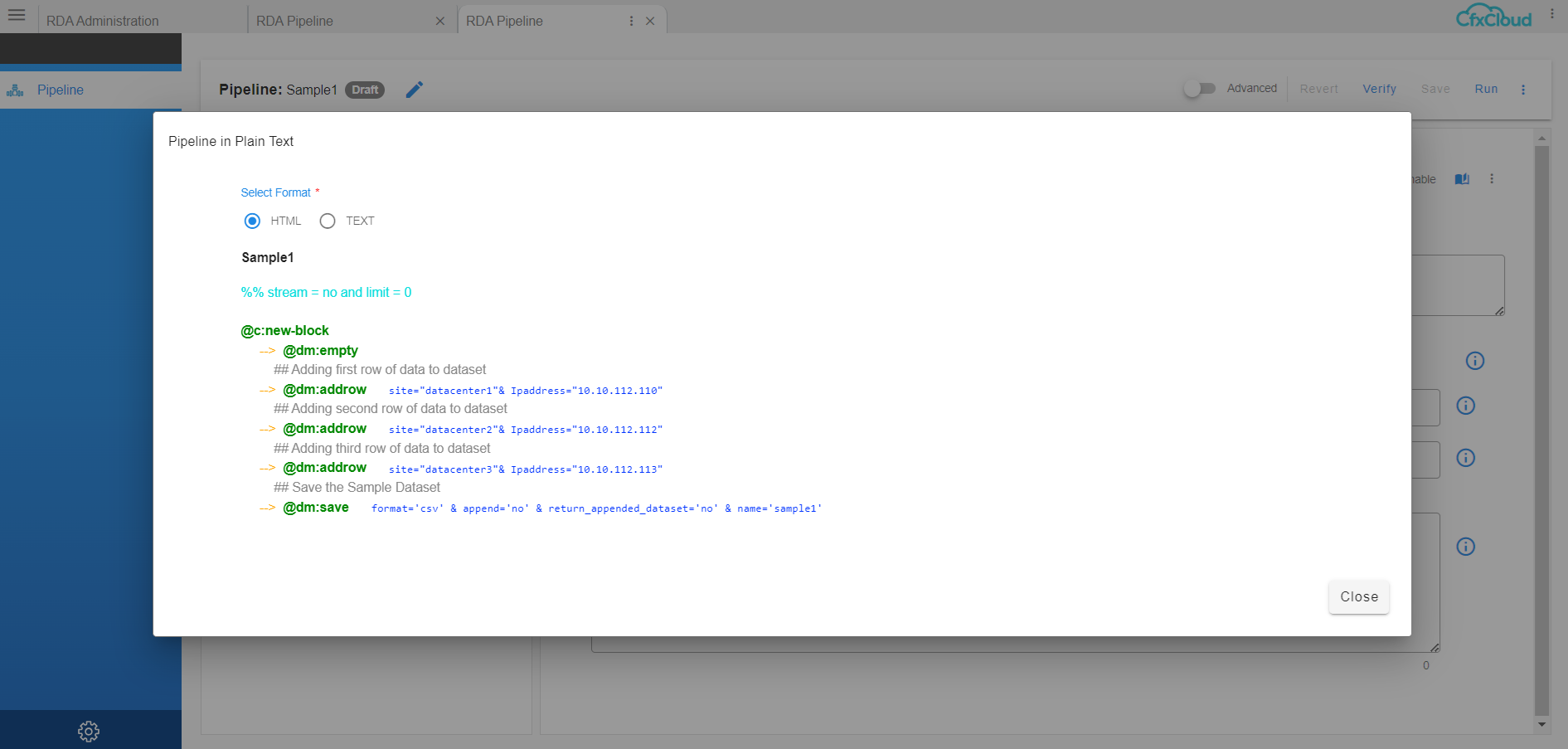Select the TEXT format radio button
The image size is (1568, 749).
(x=327, y=221)
